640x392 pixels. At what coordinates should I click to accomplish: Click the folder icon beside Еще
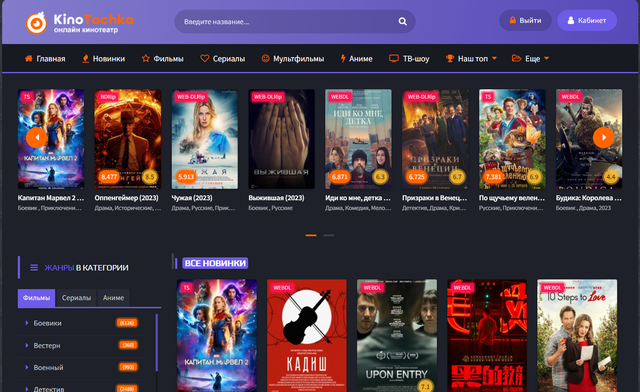[516, 58]
